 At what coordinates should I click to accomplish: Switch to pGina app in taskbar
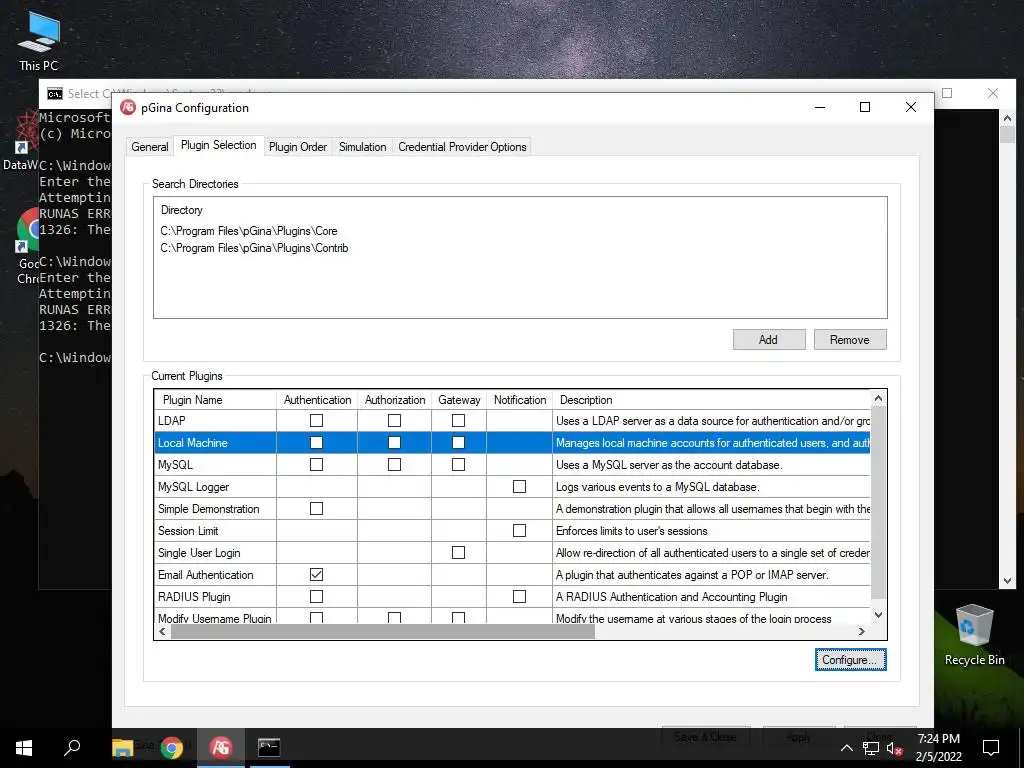pyautogui.click(x=221, y=747)
